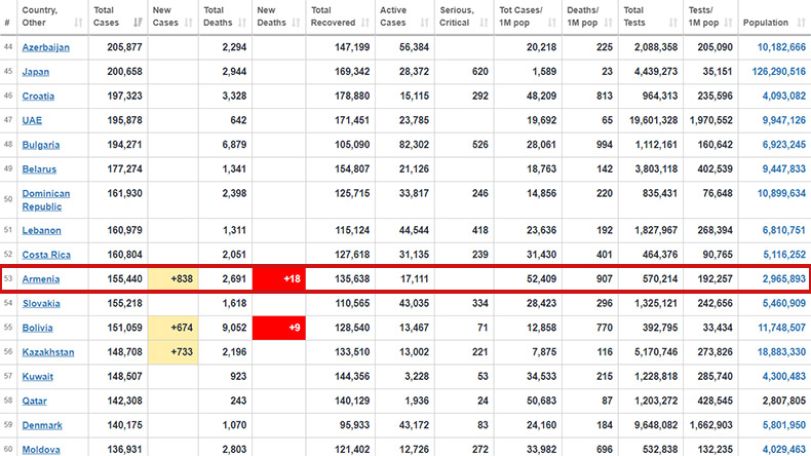Screen dimensions: 811x456
Task: Select Bolivia new cases cell +674
Action: coord(173,327)
